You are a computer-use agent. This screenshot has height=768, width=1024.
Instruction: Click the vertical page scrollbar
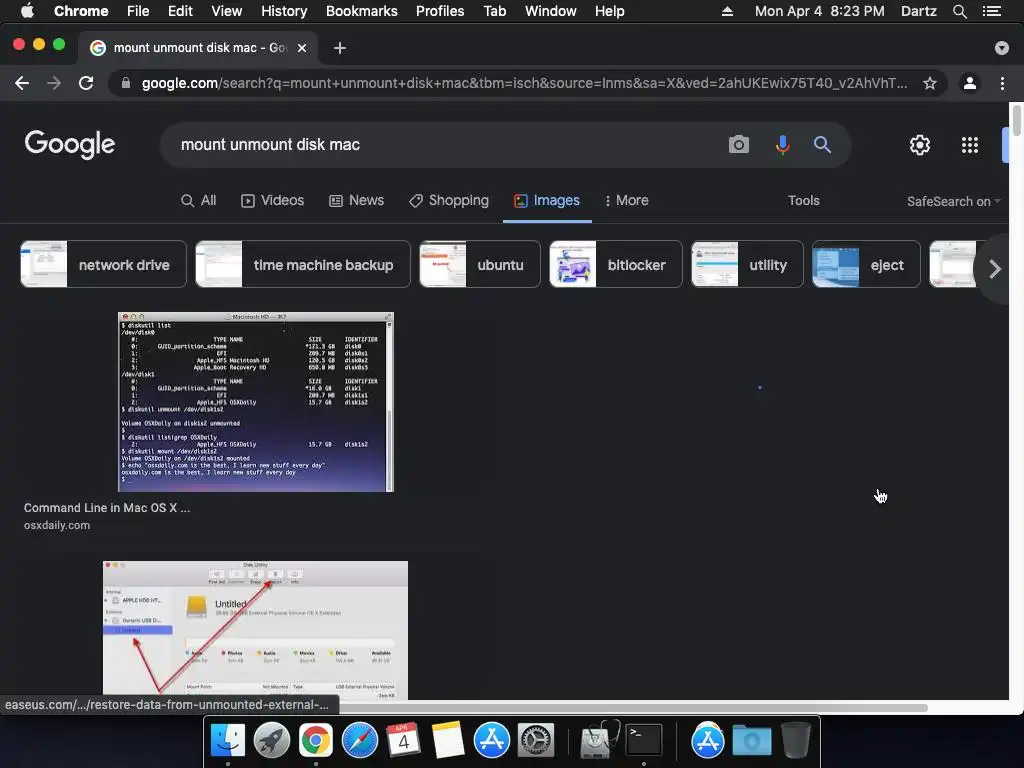(1016, 121)
